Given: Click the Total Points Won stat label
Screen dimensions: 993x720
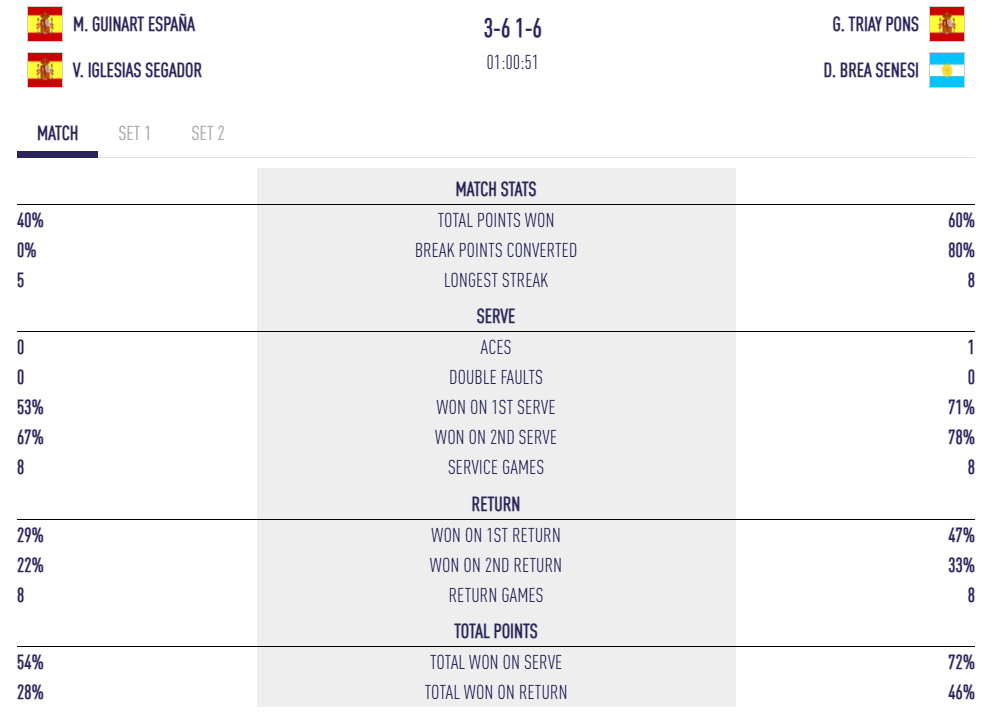Looking at the screenshot, I should tap(496, 220).
